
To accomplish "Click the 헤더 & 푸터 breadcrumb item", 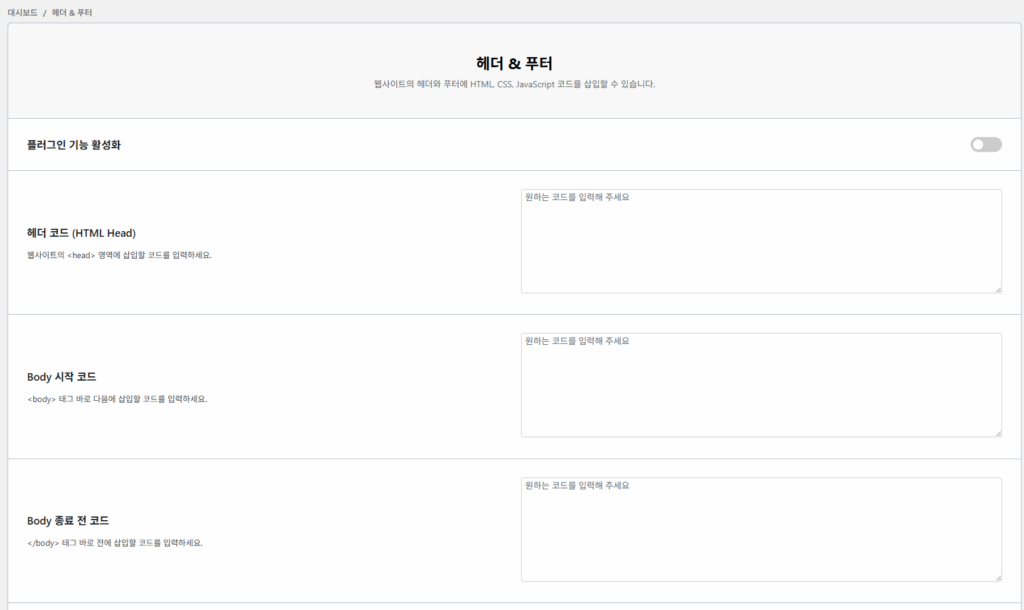I will tap(72, 12).
